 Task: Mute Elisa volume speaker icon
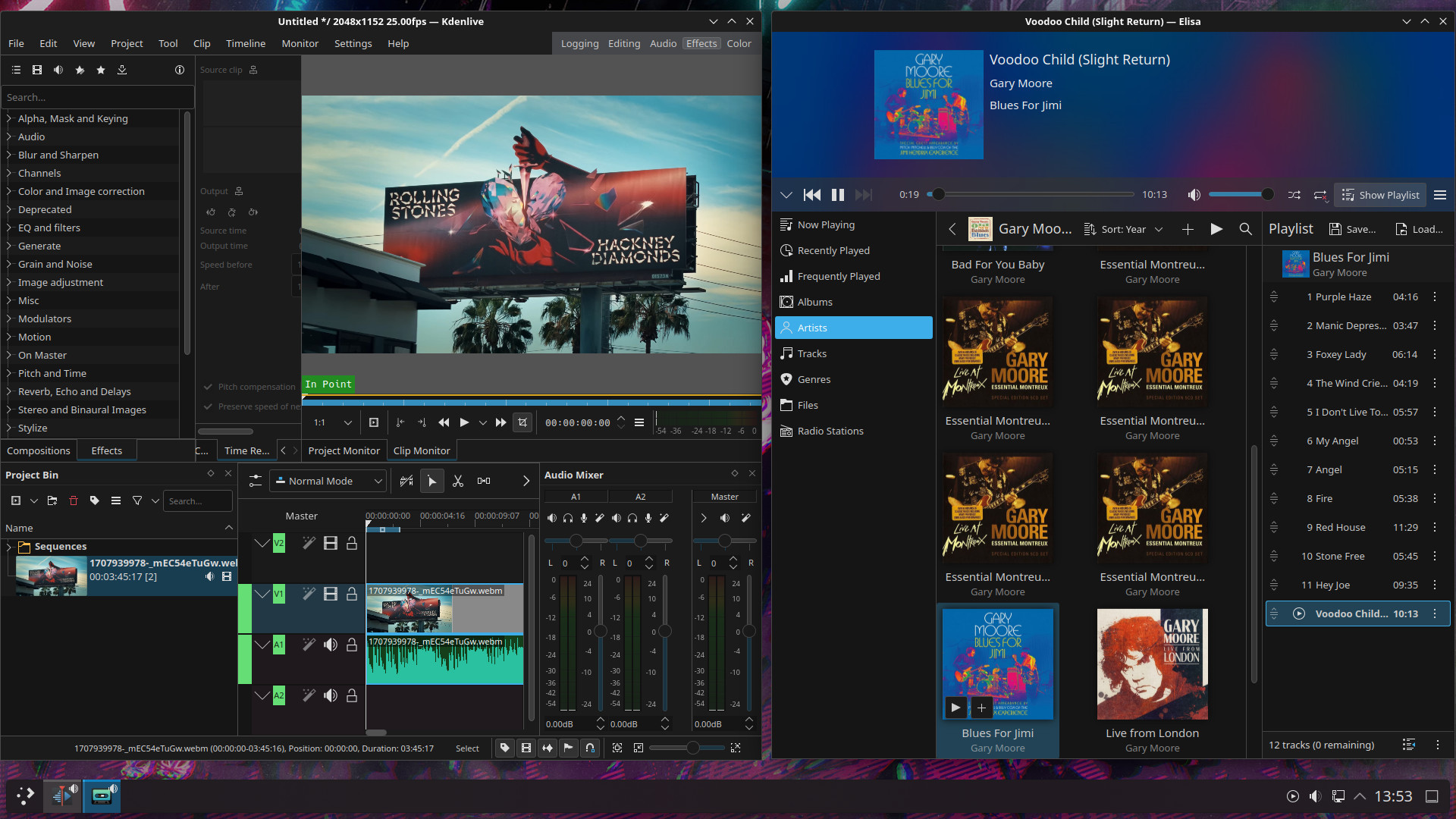(x=1194, y=195)
